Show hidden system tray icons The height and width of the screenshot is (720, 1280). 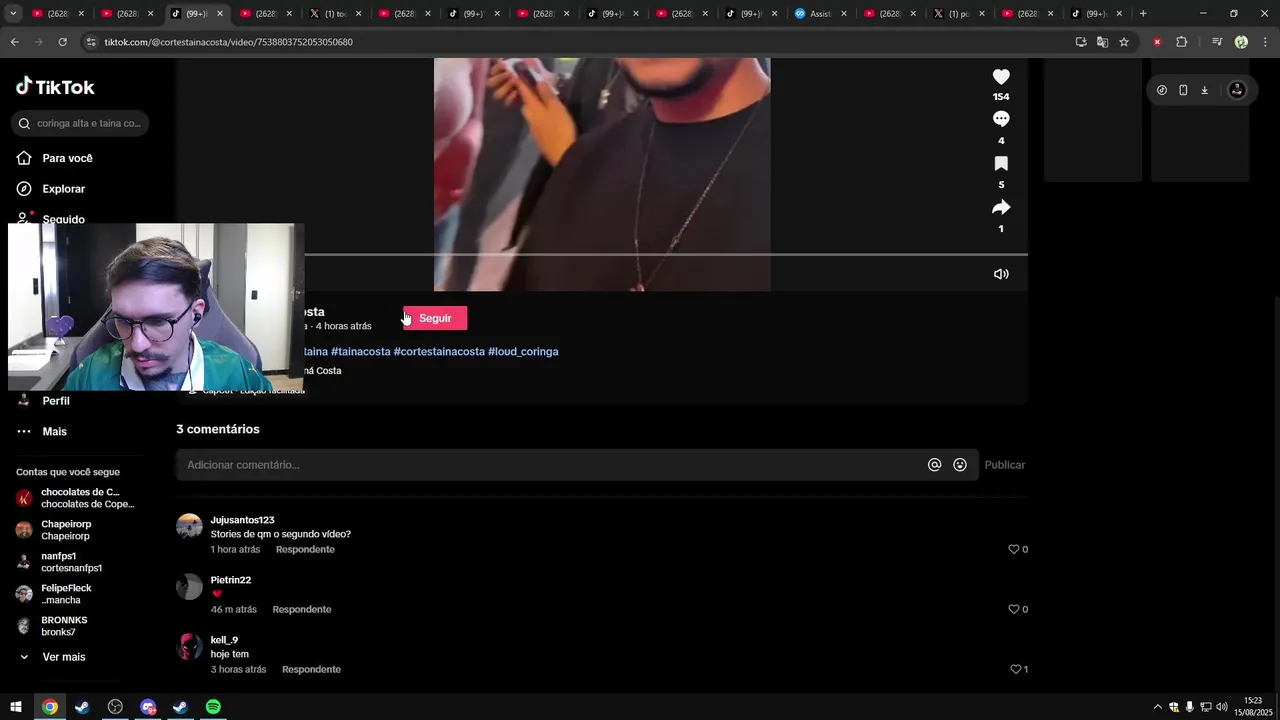pyautogui.click(x=1158, y=707)
